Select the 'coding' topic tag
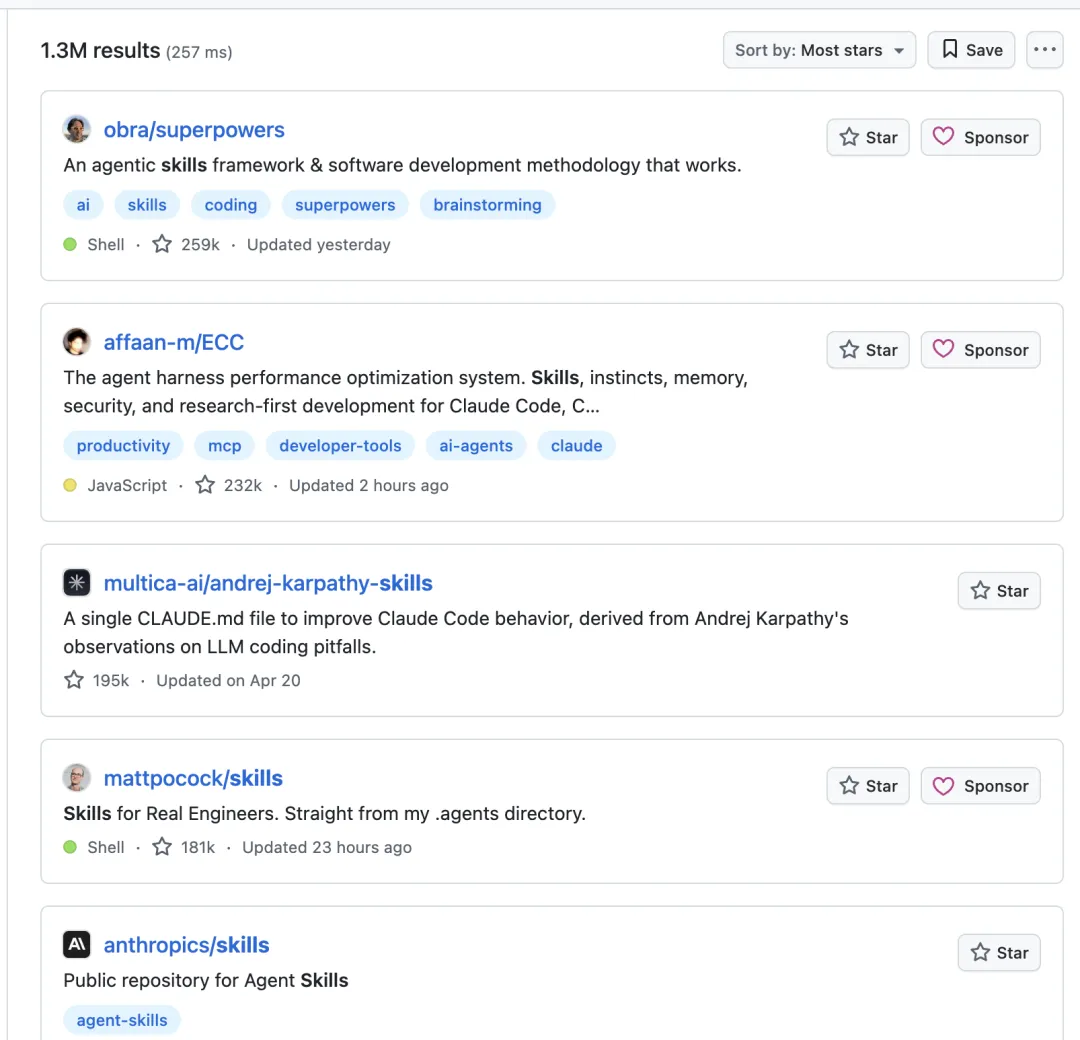 click(x=231, y=205)
